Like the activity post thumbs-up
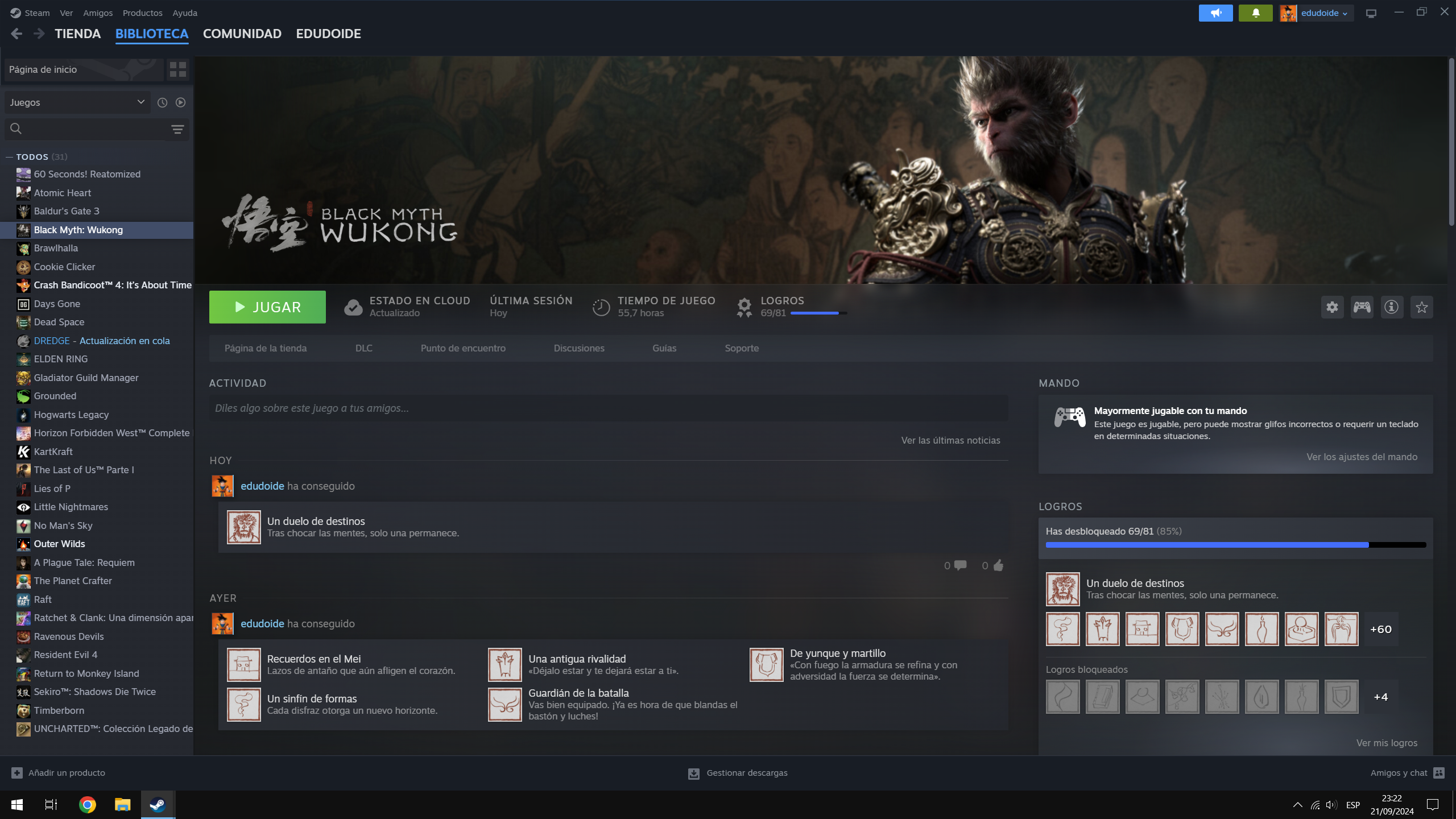This screenshot has height=819, width=1456. point(998,565)
